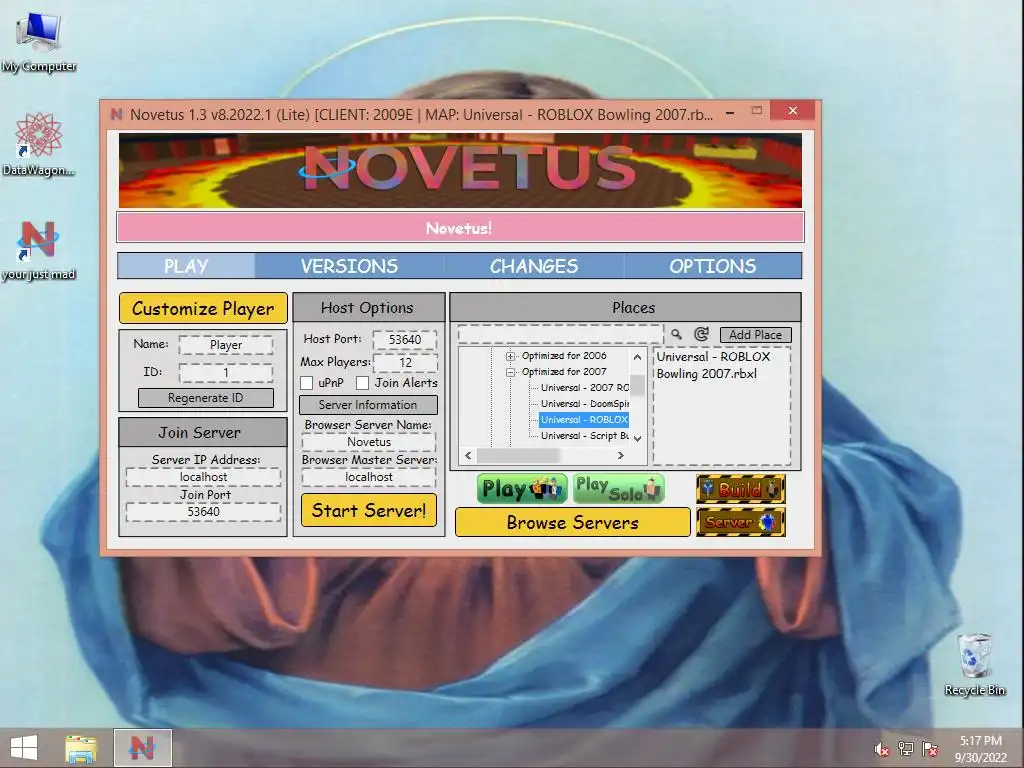Click the tree scroll-up arrow
The image size is (1024, 768).
pyautogui.click(x=637, y=357)
